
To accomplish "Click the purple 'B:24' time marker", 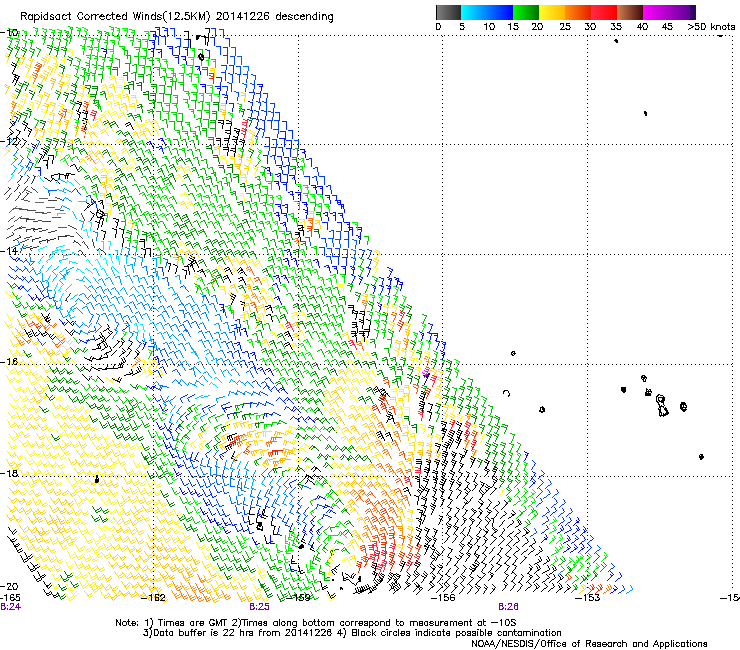I will pyautogui.click(x=10, y=607).
